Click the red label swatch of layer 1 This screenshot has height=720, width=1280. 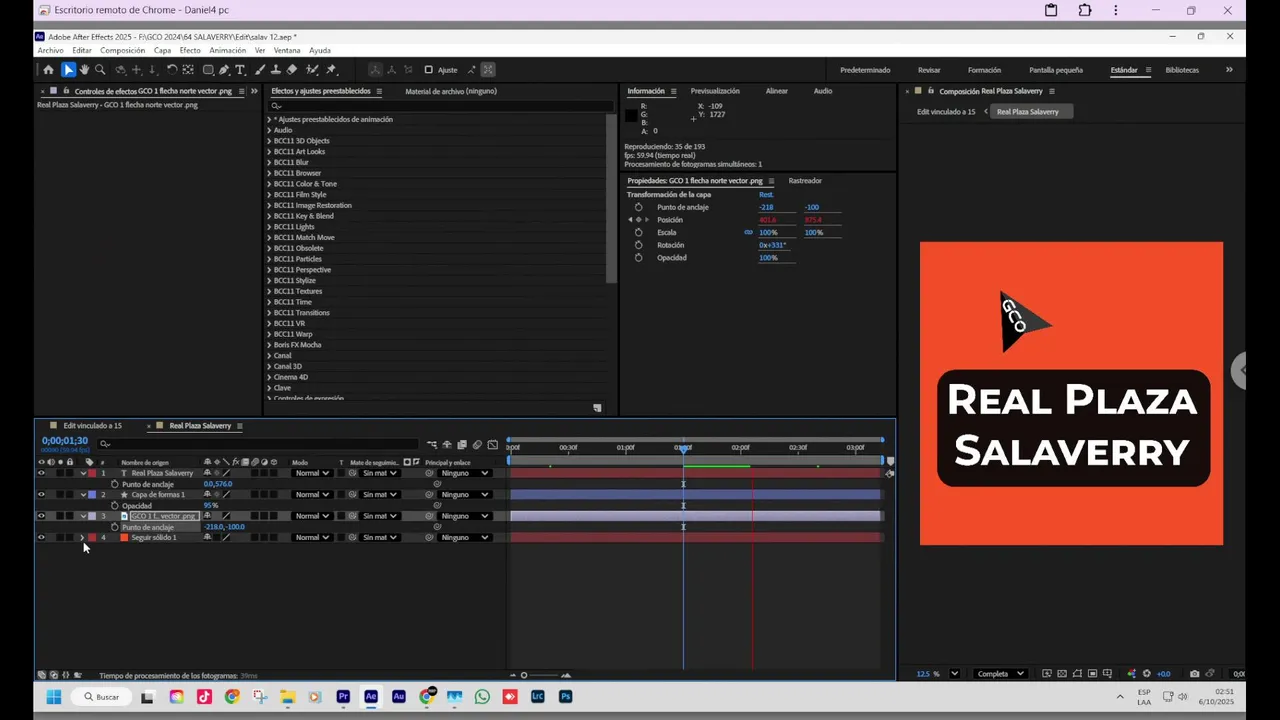[92, 473]
